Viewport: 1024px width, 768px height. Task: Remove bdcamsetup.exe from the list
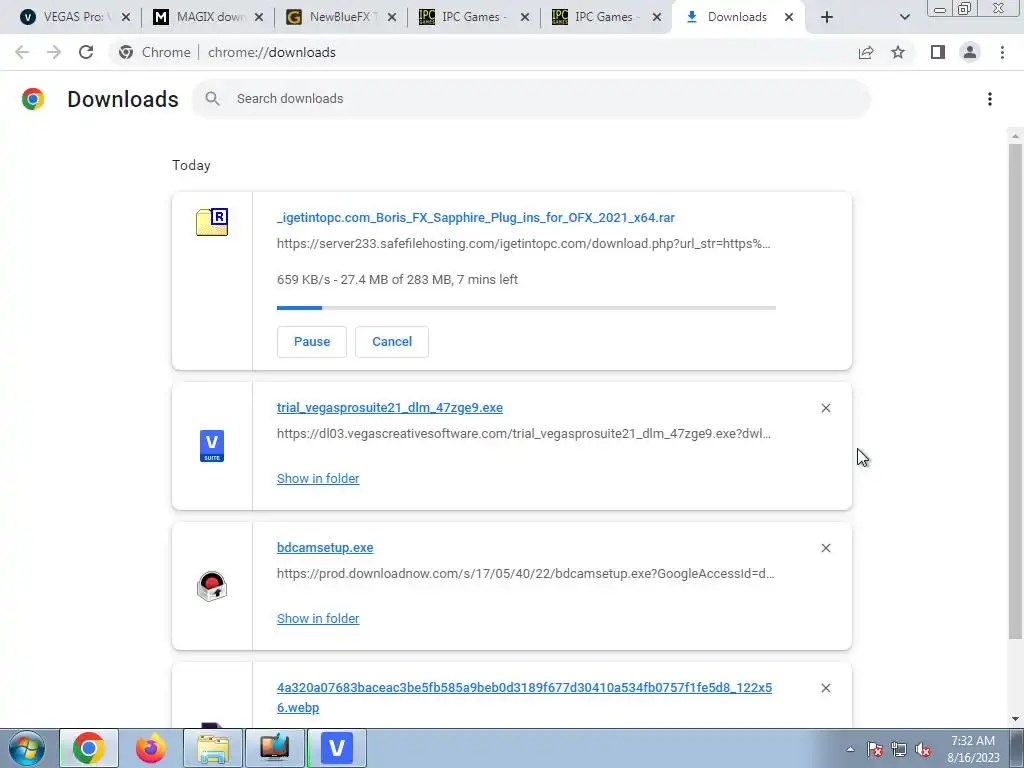click(x=825, y=548)
